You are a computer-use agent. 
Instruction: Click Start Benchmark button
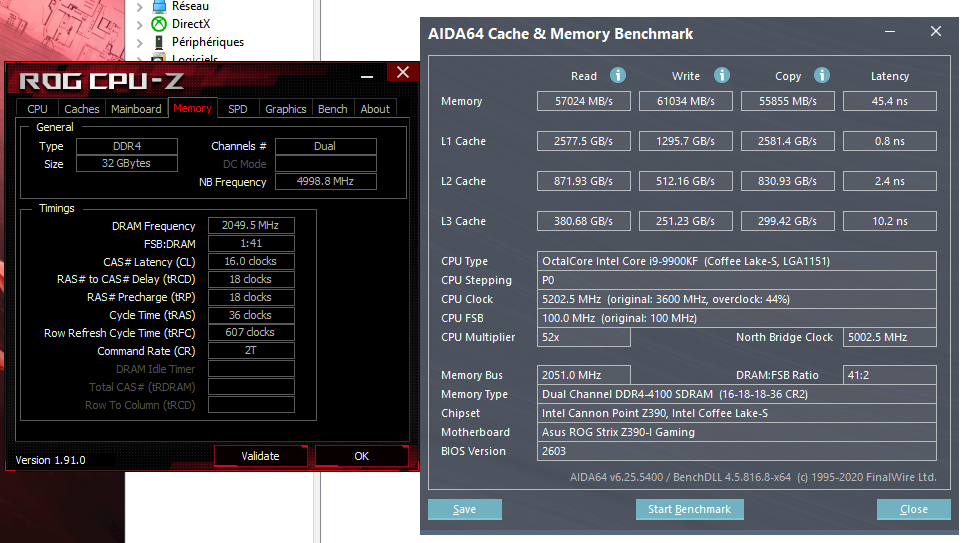[x=689, y=509]
